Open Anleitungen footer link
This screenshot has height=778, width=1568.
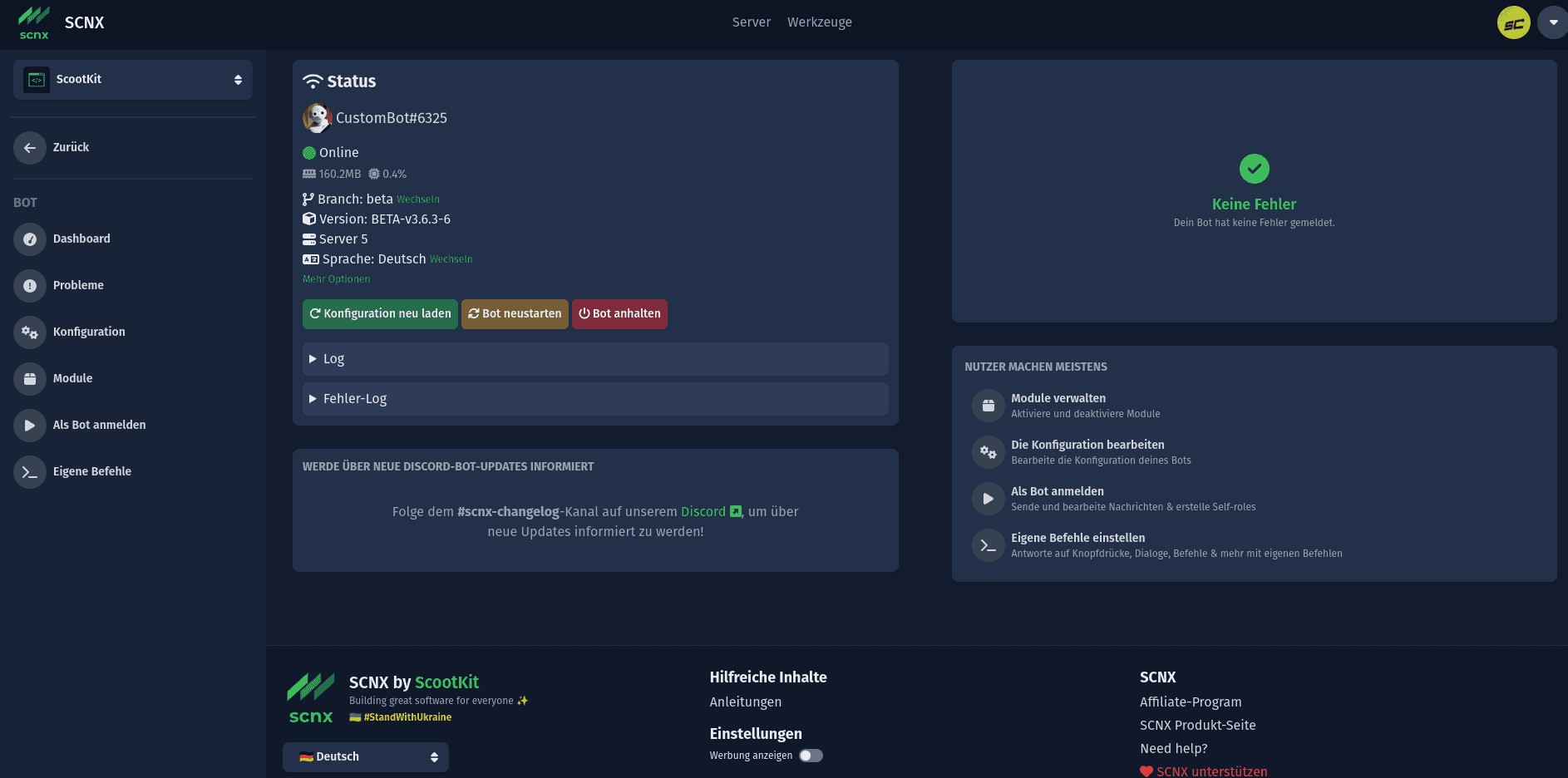746,702
